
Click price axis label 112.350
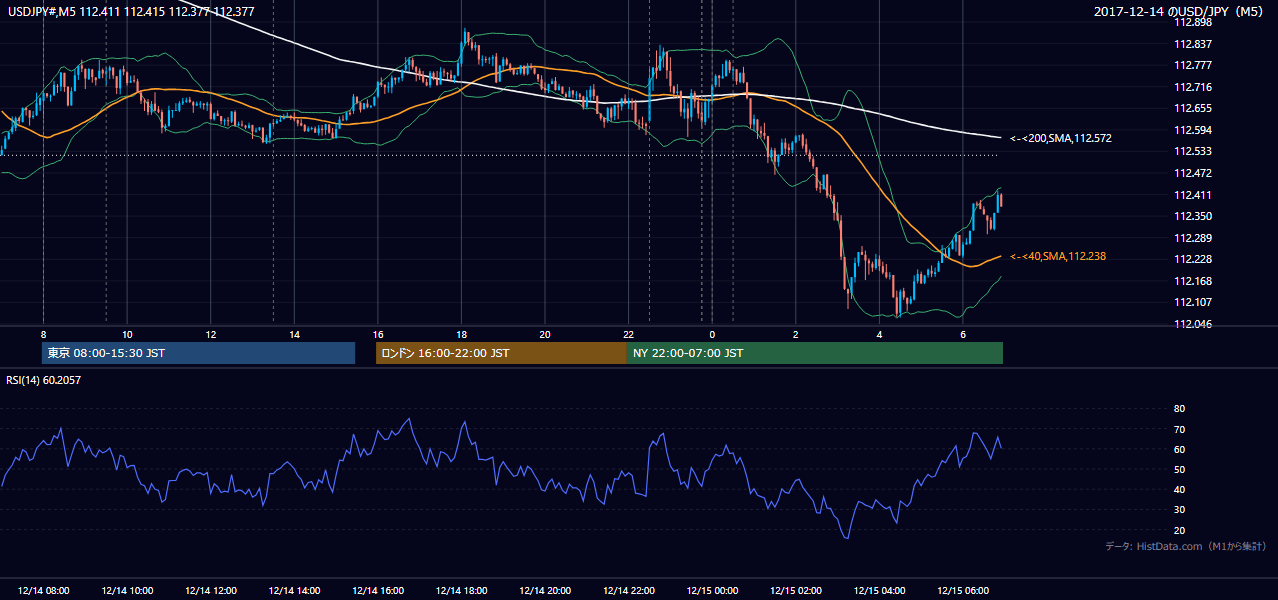click(x=1192, y=216)
